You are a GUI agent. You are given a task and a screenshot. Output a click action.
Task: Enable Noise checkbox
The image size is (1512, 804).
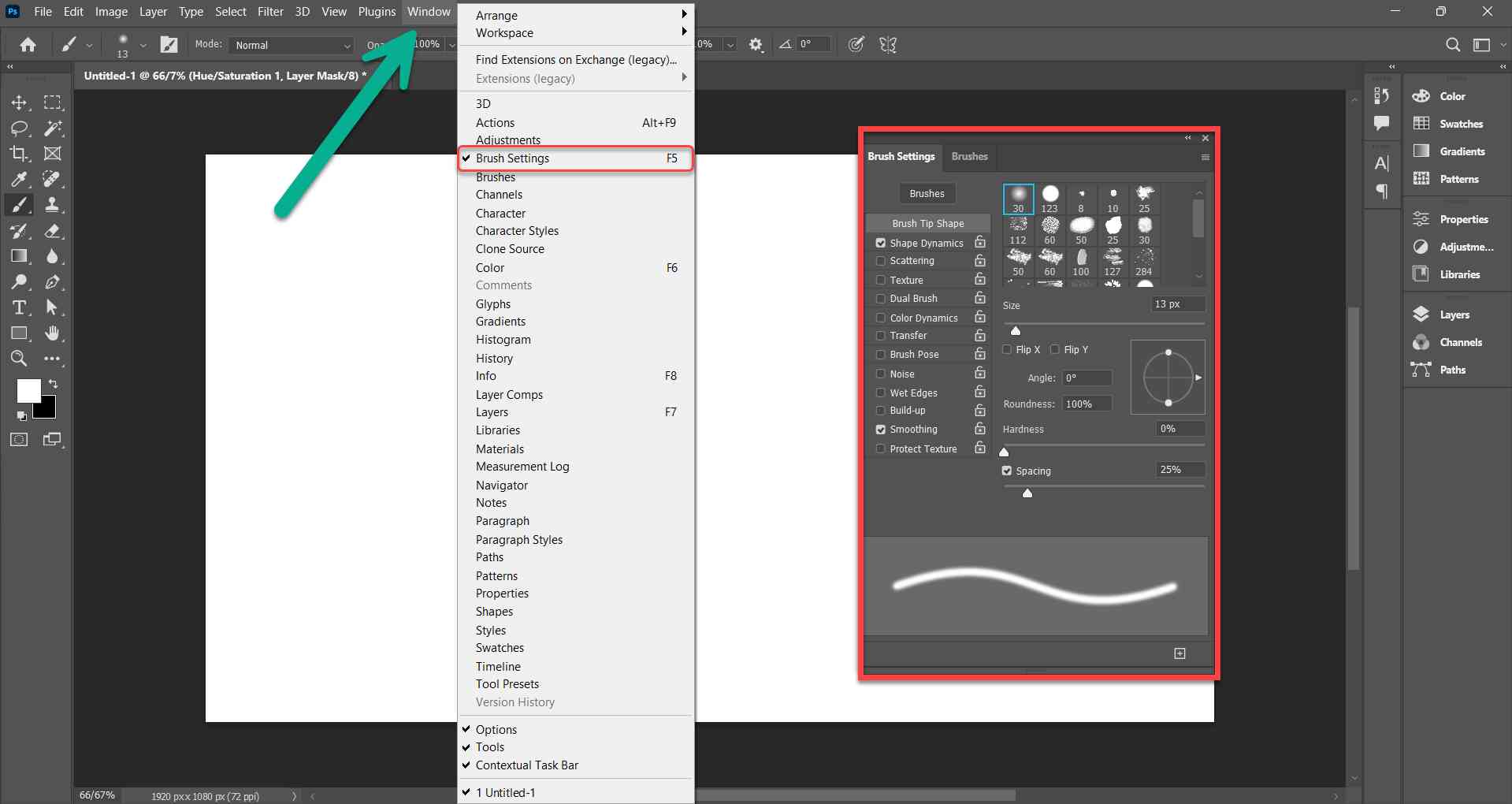(881, 374)
